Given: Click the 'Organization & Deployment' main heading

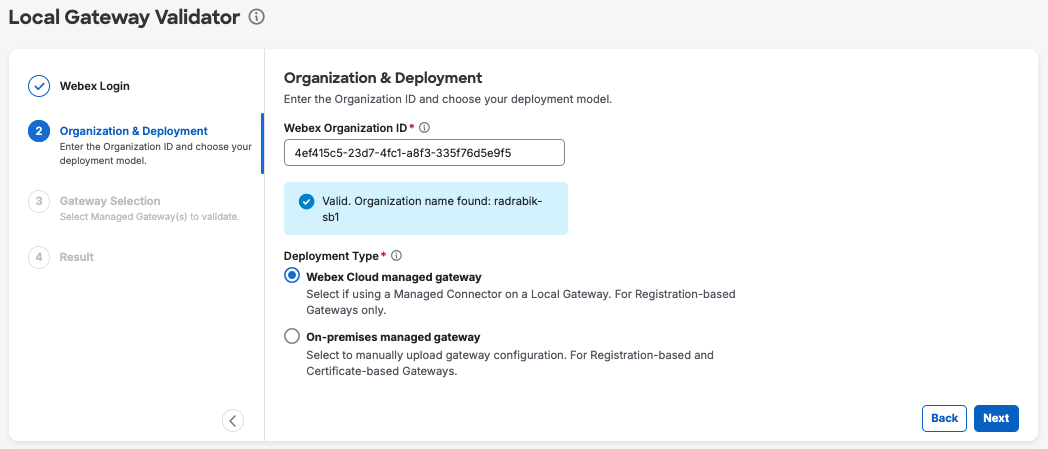Looking at the screenshot, I should [383, 78].
